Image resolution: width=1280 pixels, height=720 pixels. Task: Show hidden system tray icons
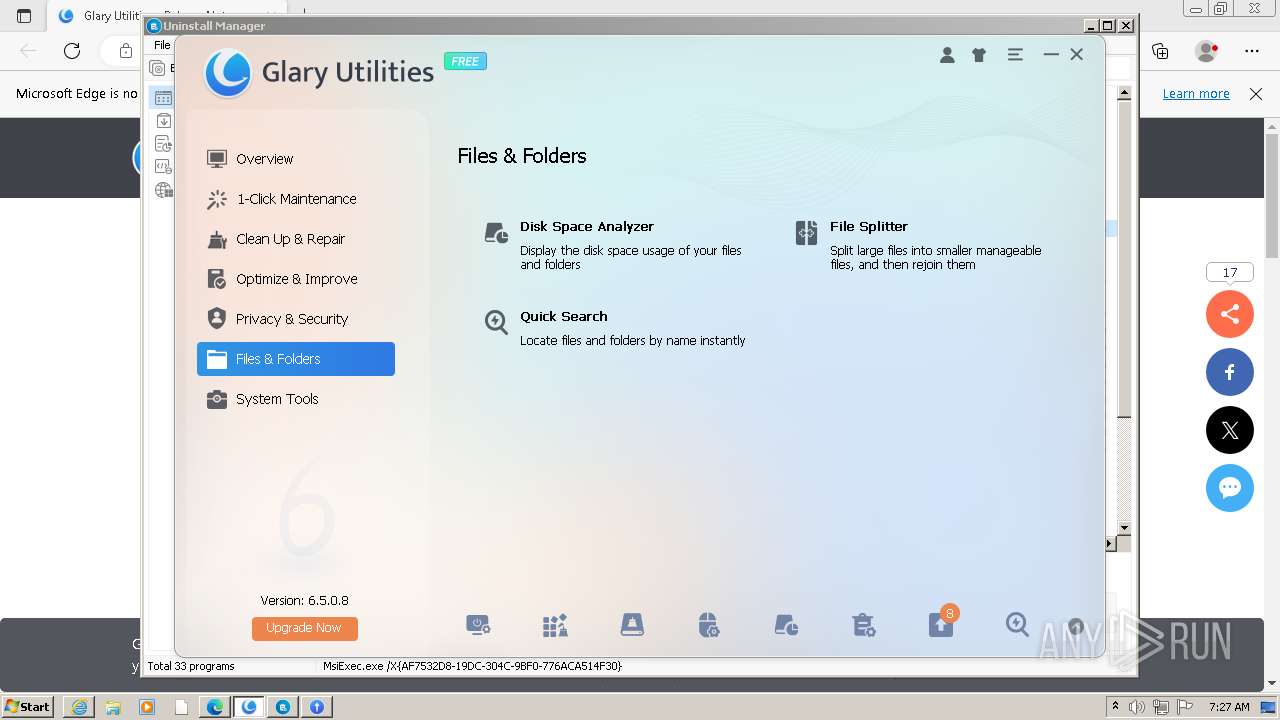tap(1116, 706)
